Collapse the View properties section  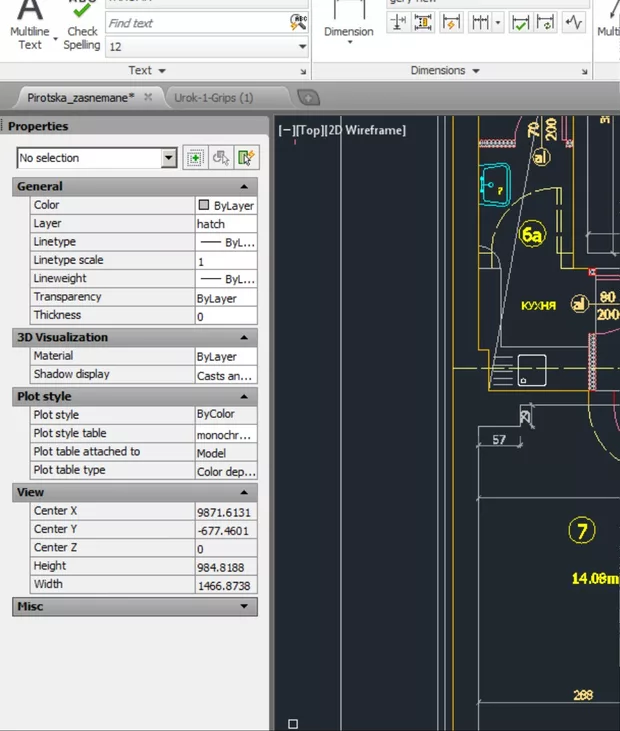[244, 492]
